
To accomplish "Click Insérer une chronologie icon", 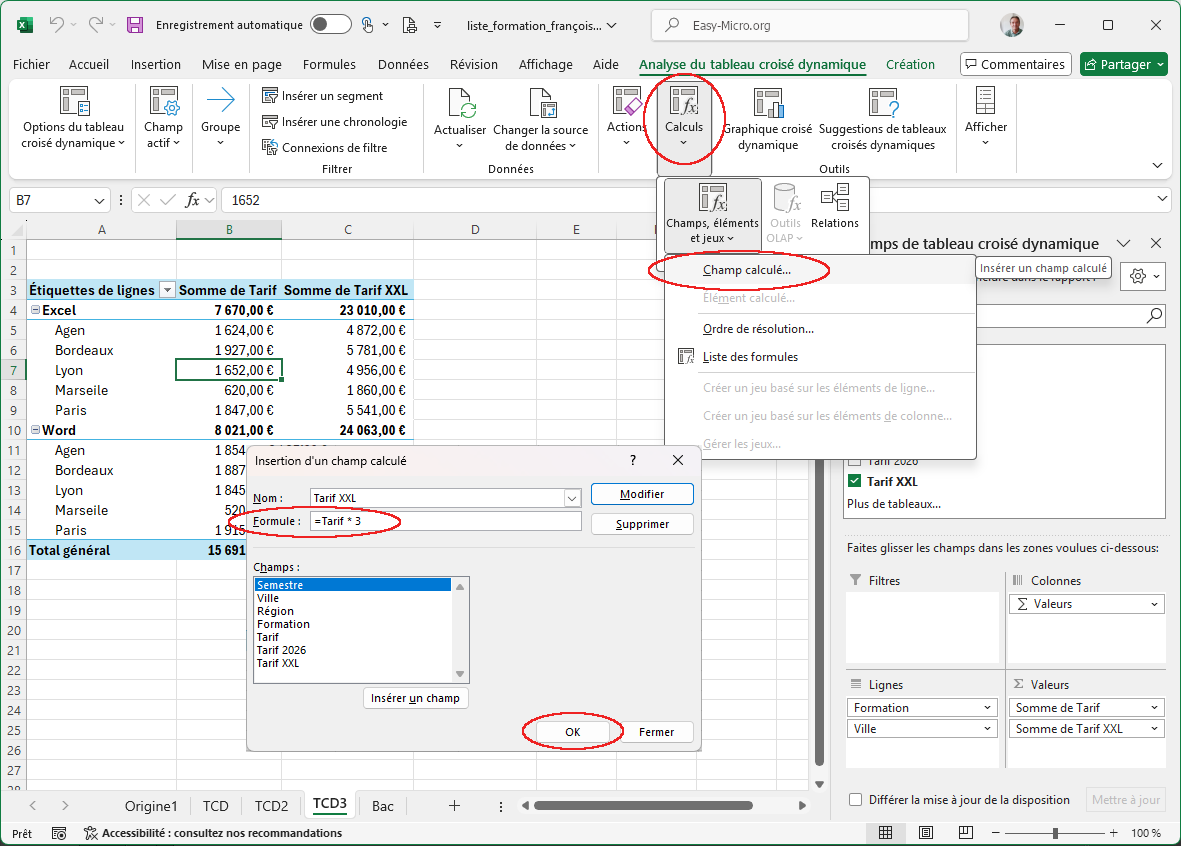I will tap(270, 122).
